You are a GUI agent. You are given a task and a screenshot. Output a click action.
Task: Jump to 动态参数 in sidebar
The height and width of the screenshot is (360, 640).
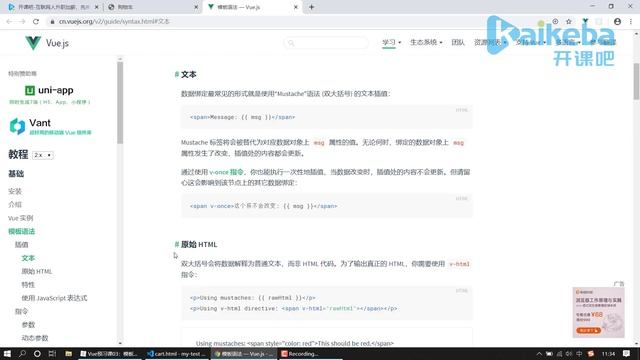[x=35, y=338]
